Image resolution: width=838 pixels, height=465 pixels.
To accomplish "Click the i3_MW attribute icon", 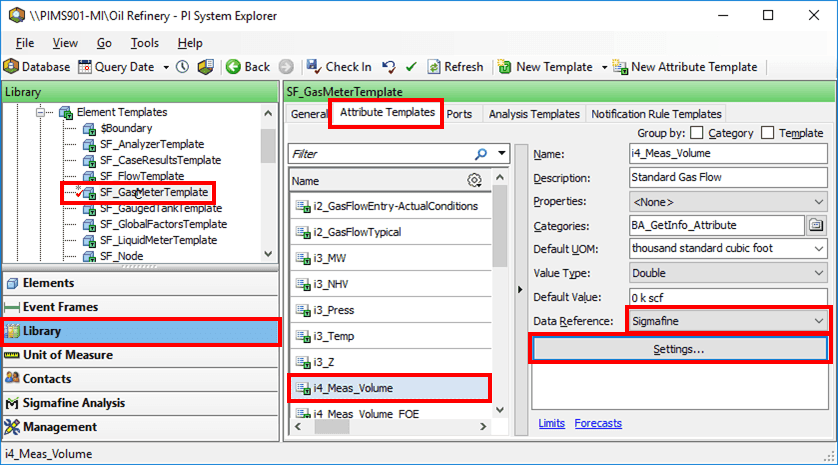I will point(303,258).
